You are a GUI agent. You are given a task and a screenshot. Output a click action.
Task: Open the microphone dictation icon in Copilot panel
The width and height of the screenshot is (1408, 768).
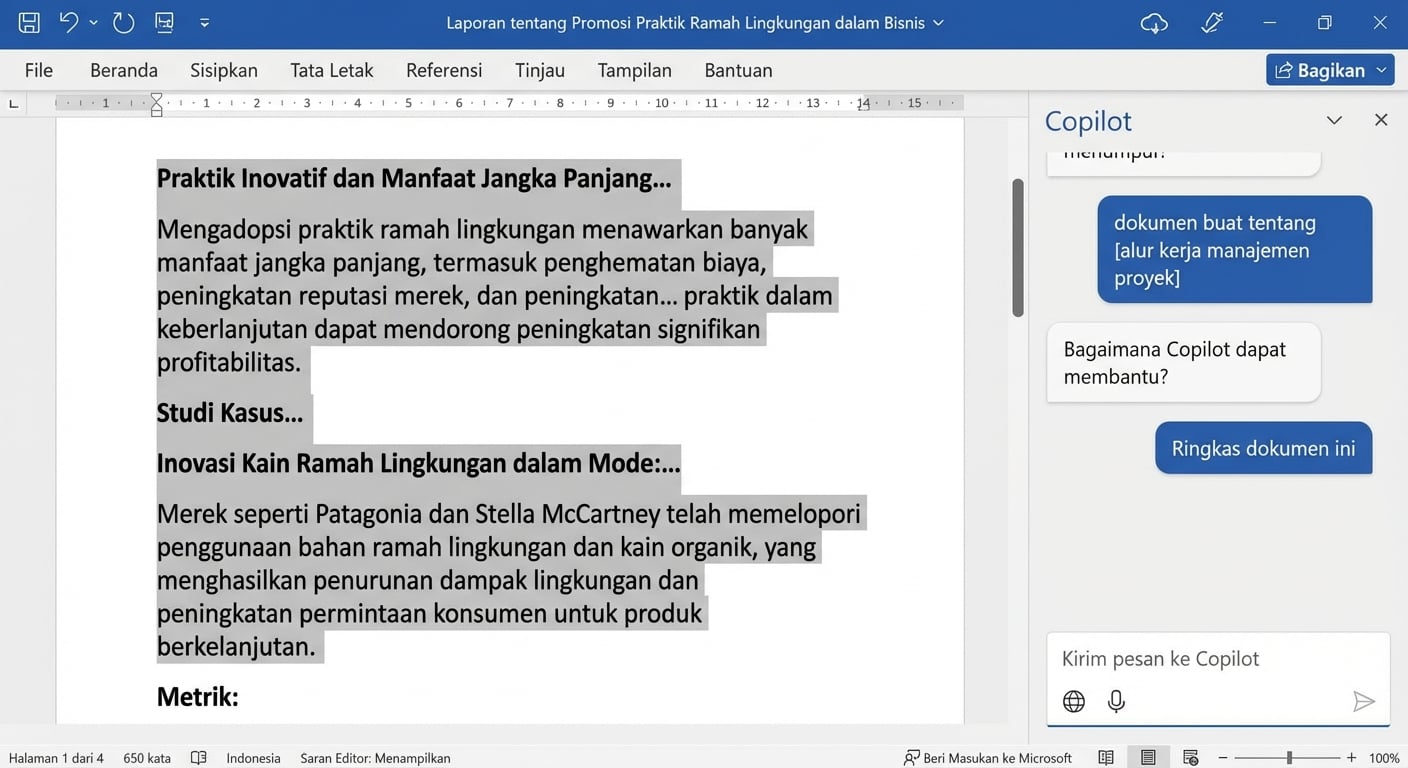(x=1116, y=701)
